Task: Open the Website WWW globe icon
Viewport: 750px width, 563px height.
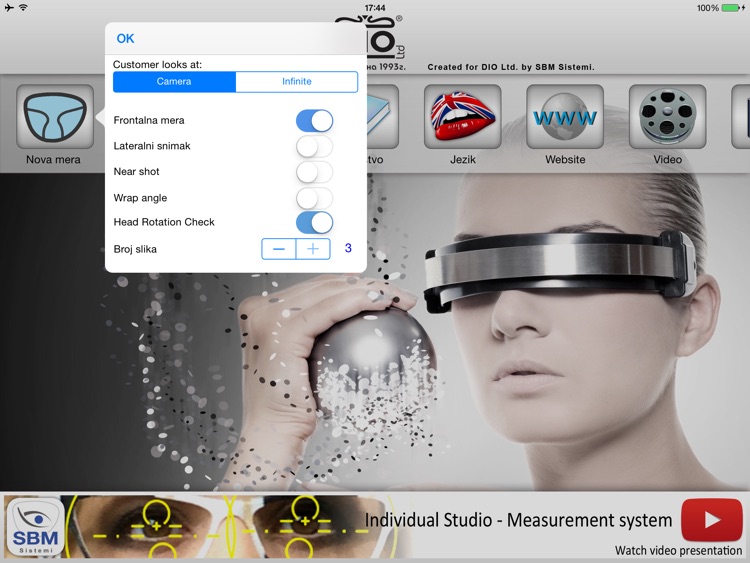Action: [x=565, y=117]
